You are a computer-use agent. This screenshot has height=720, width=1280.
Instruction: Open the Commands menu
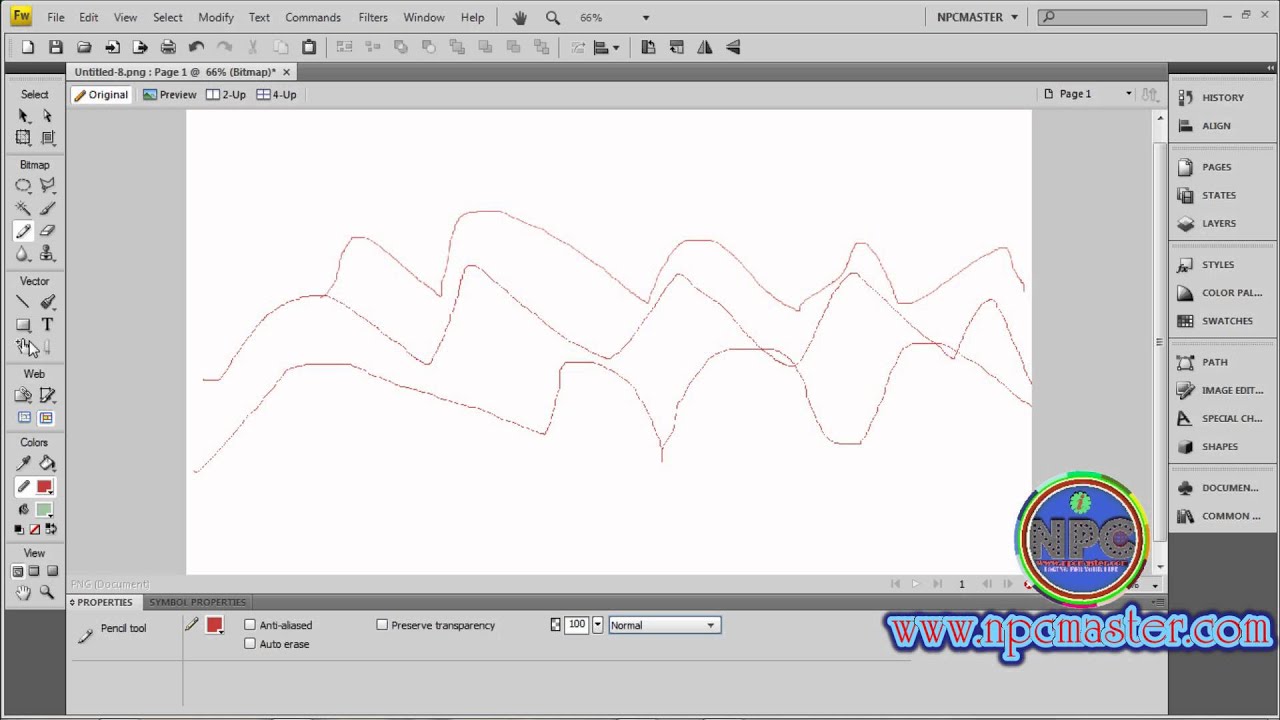coord(313,17)
